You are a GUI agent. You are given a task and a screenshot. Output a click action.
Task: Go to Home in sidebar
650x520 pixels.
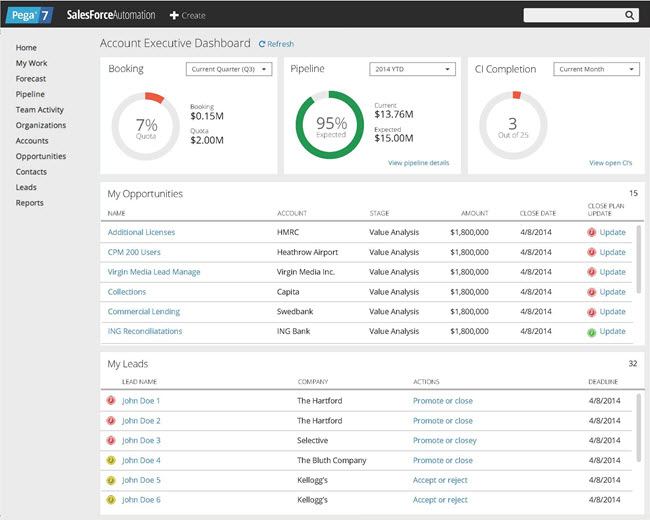(x=26, y=48)
